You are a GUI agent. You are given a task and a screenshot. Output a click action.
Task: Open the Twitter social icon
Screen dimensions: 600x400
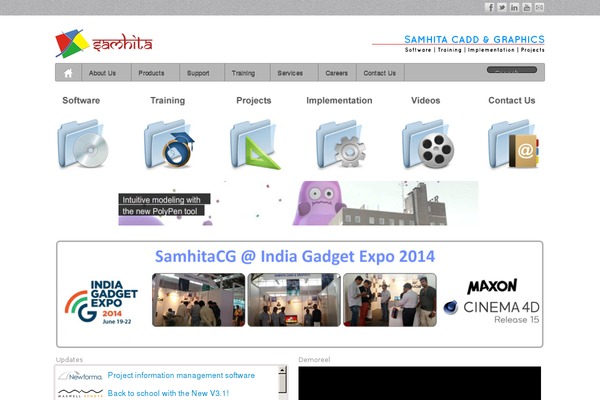[502, 7]
